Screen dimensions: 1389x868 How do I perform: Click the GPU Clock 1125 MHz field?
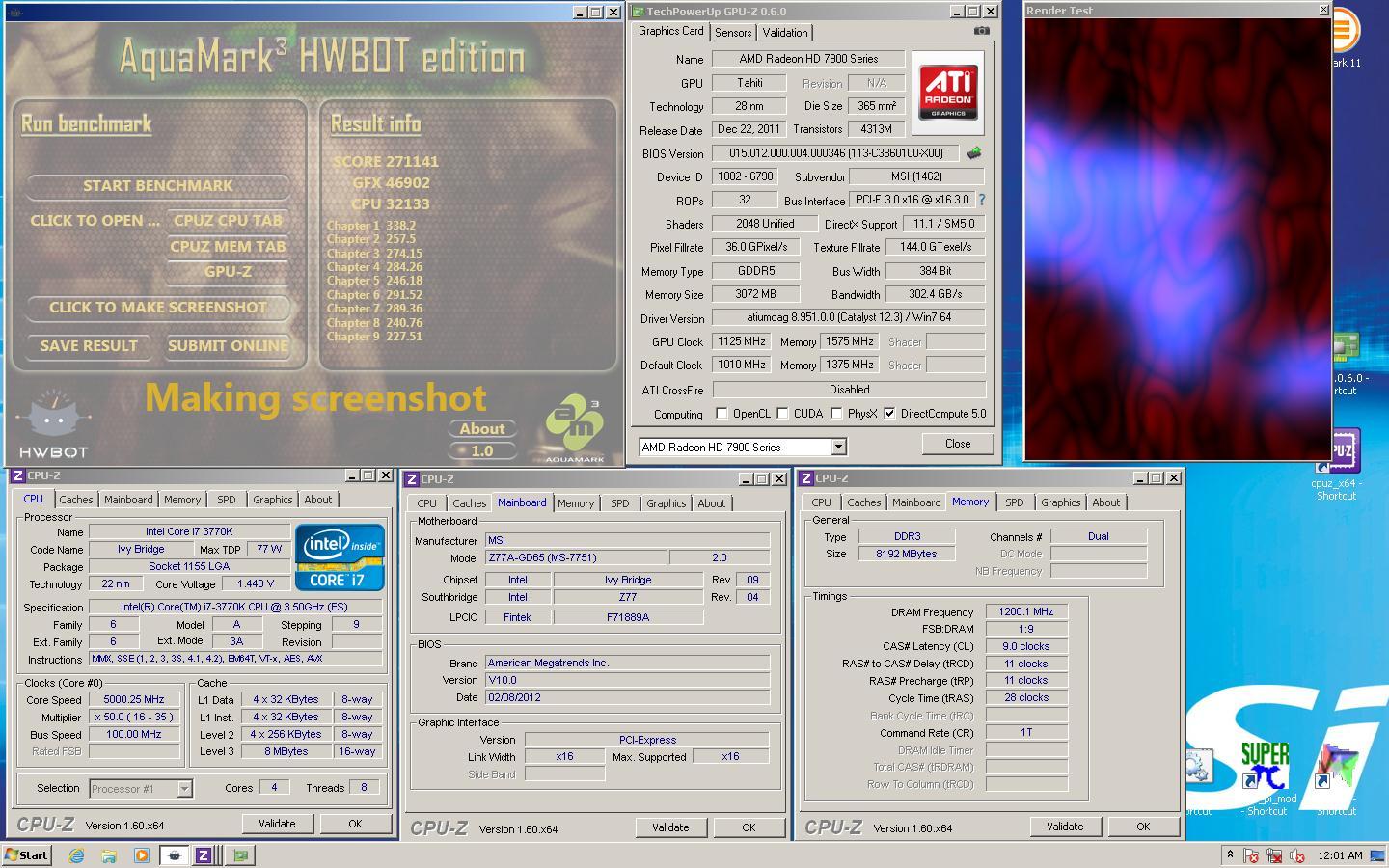tap(742, 341)
